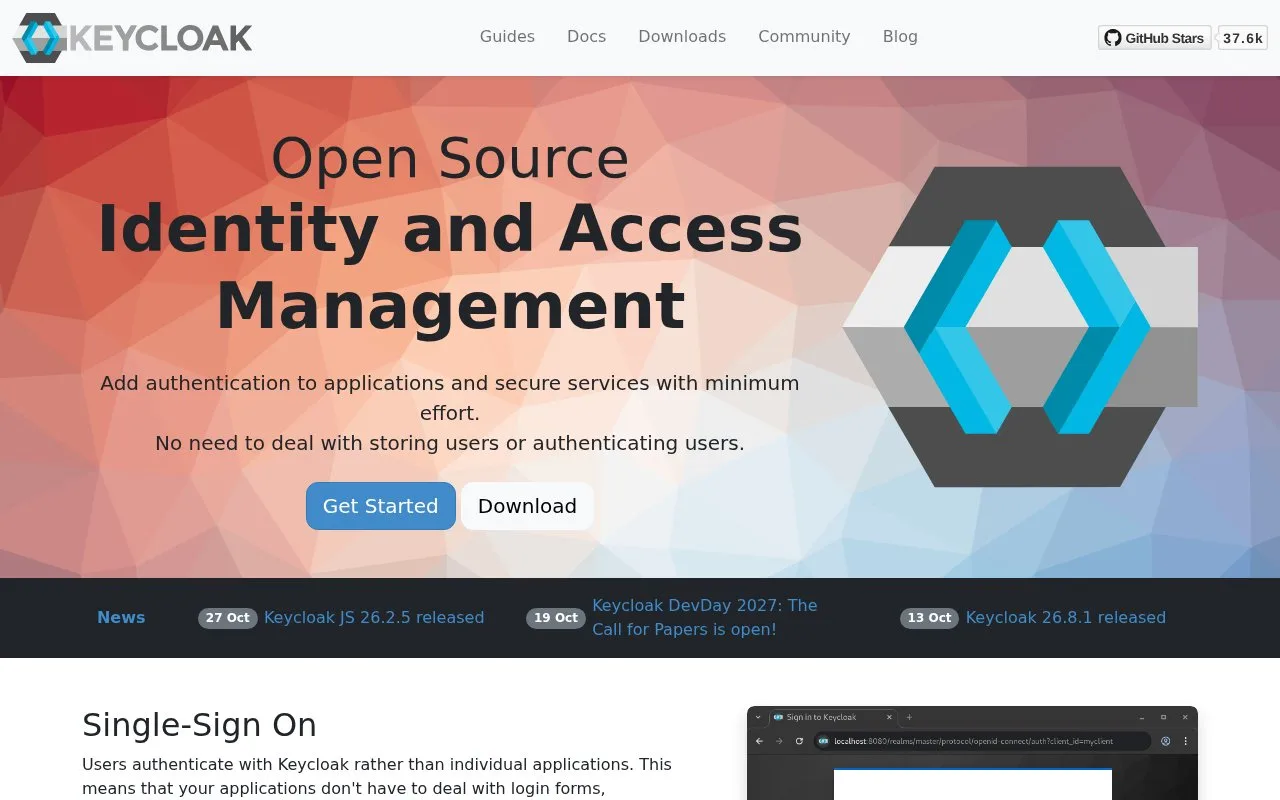Image resolution: width=1280 pixels, height=800 pixels.
Task: Open the Blog navigation link
Action: (x=900, y=36)
